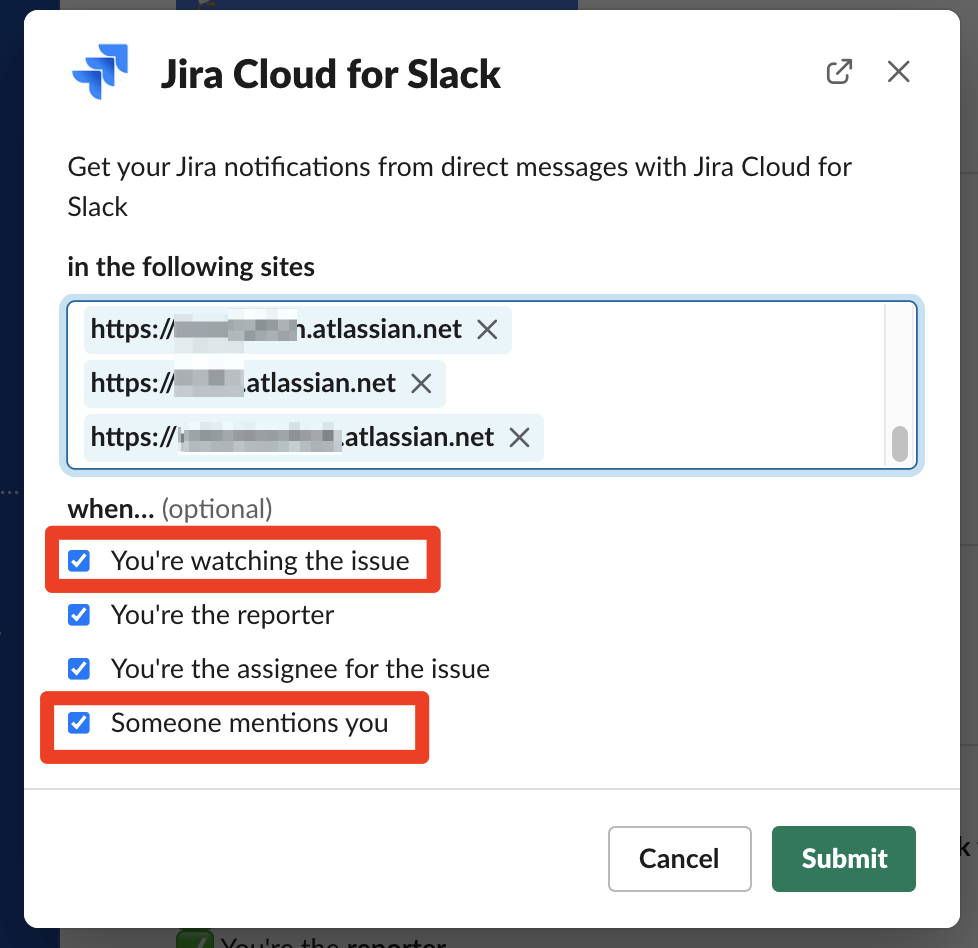The image size is (978, 948).
Task: Submit the Jira notification settings
Action: tap(844, 859)
